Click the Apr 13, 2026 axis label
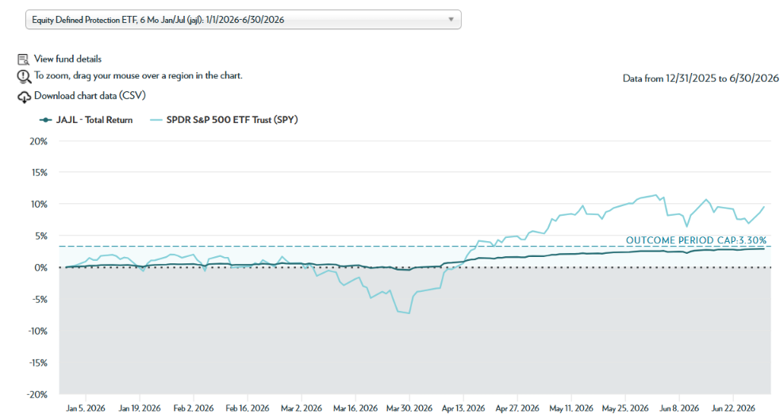This screenshot has height=418, width=780. coord(463,408)
